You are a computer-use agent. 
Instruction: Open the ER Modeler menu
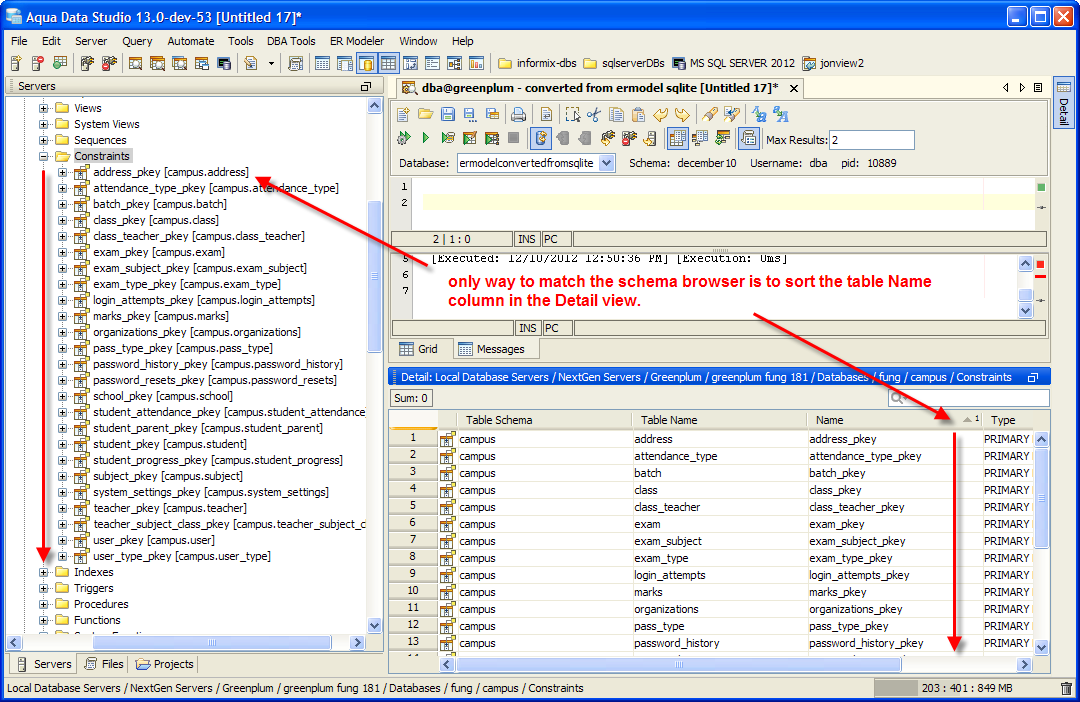click(357, 41)
